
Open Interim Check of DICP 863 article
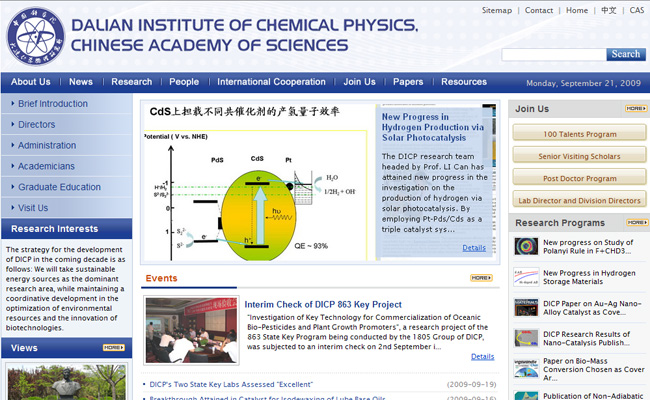point(323,304)
